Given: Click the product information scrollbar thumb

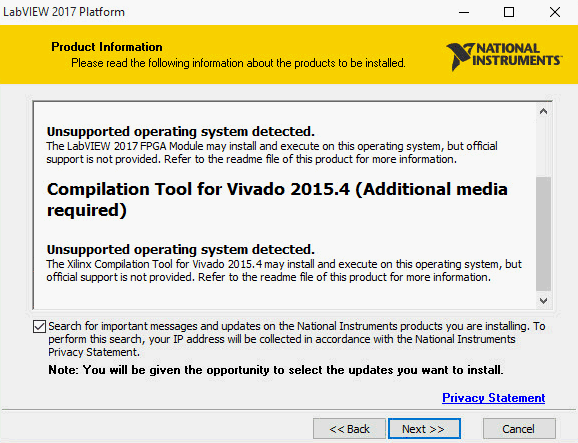Looking at the screenshot, I should [x=543, y=234].
